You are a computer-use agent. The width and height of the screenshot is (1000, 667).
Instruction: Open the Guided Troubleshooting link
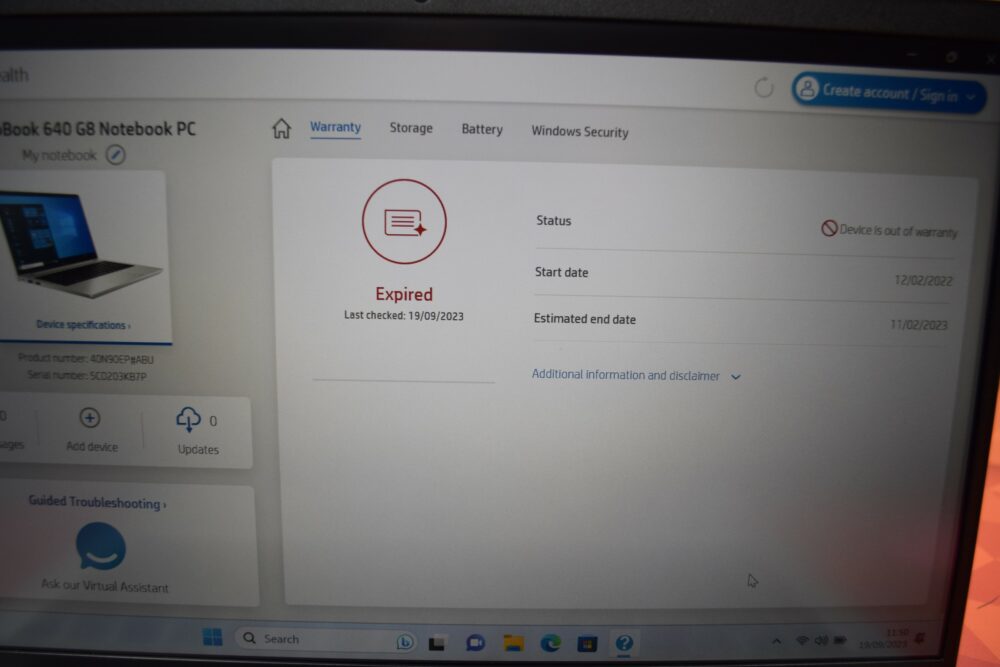(x=97, y=502)
